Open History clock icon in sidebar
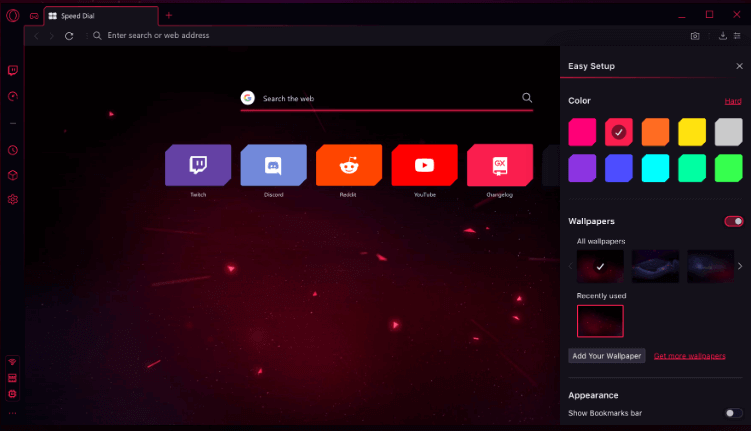This screenshot has width=751, height=431. click(x=13, y=150)
